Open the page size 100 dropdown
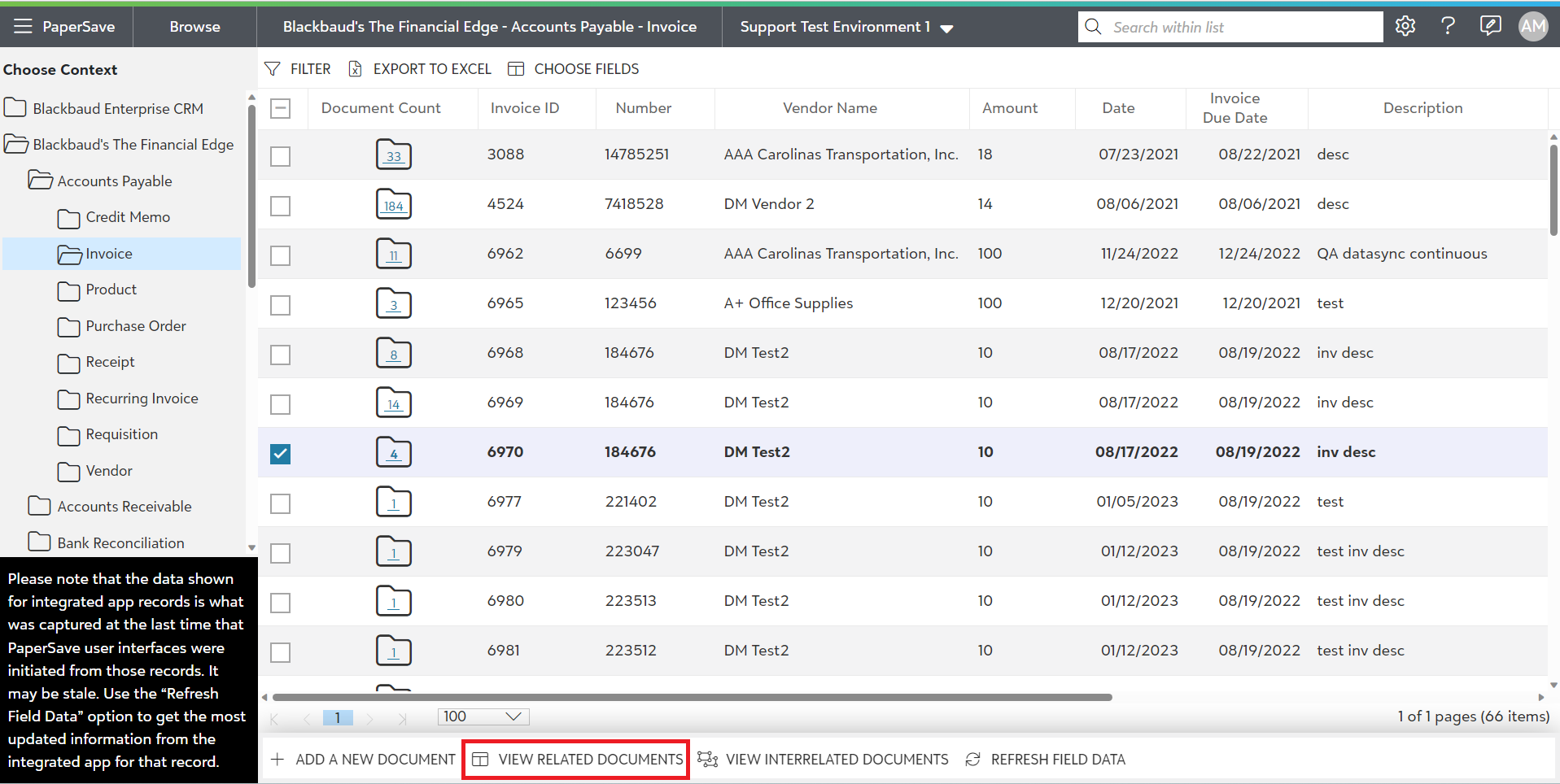The image size is (1560, 784). (483, 716)
